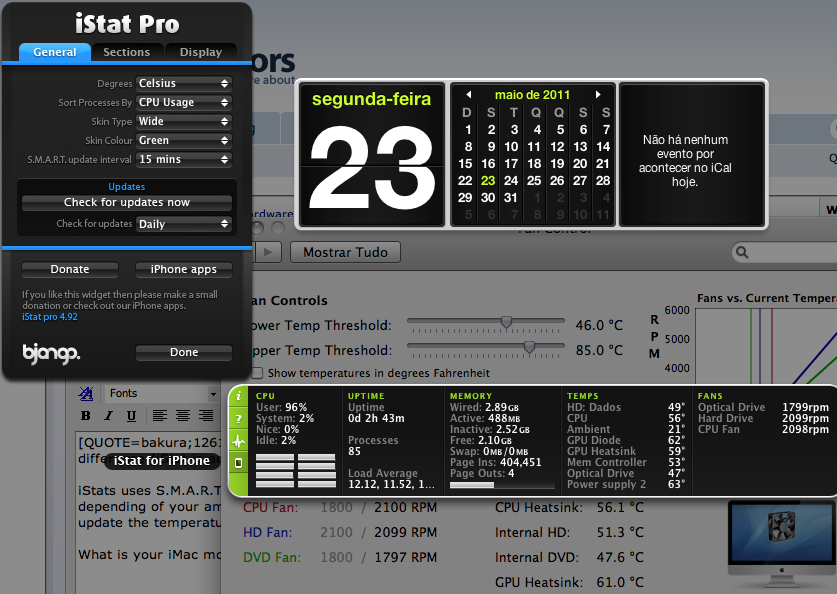
Task: Click the CPU heading in the iStat widget
Action: [x=265, y=396]
